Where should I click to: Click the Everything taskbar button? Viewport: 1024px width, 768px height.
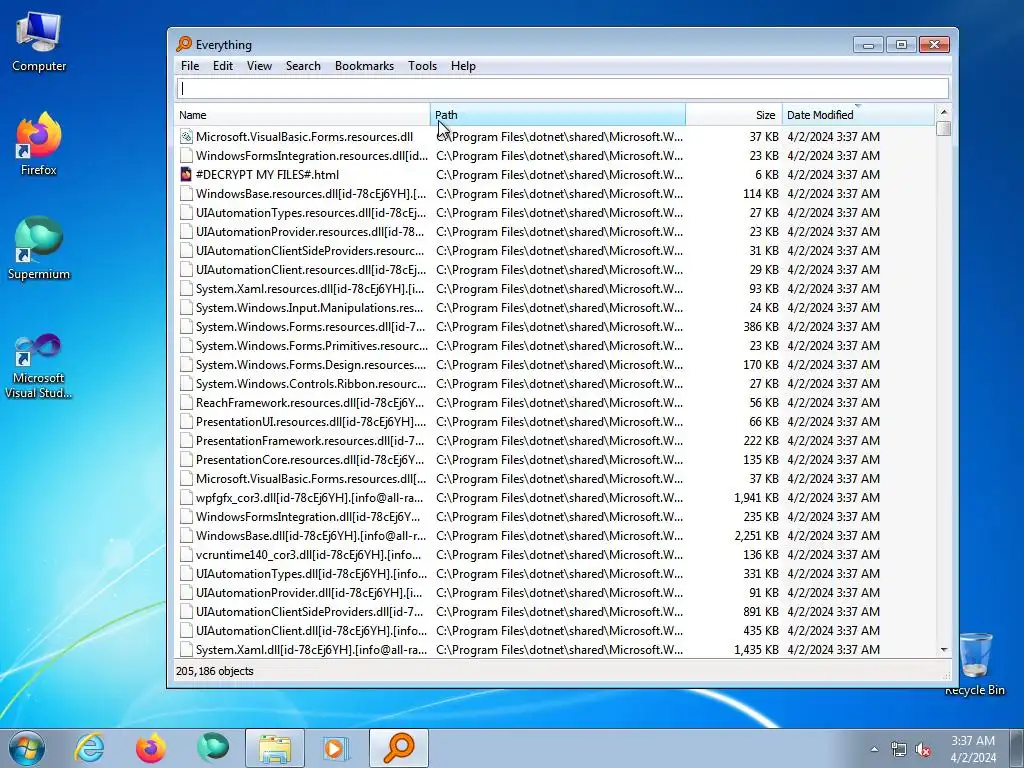(399, 748)
